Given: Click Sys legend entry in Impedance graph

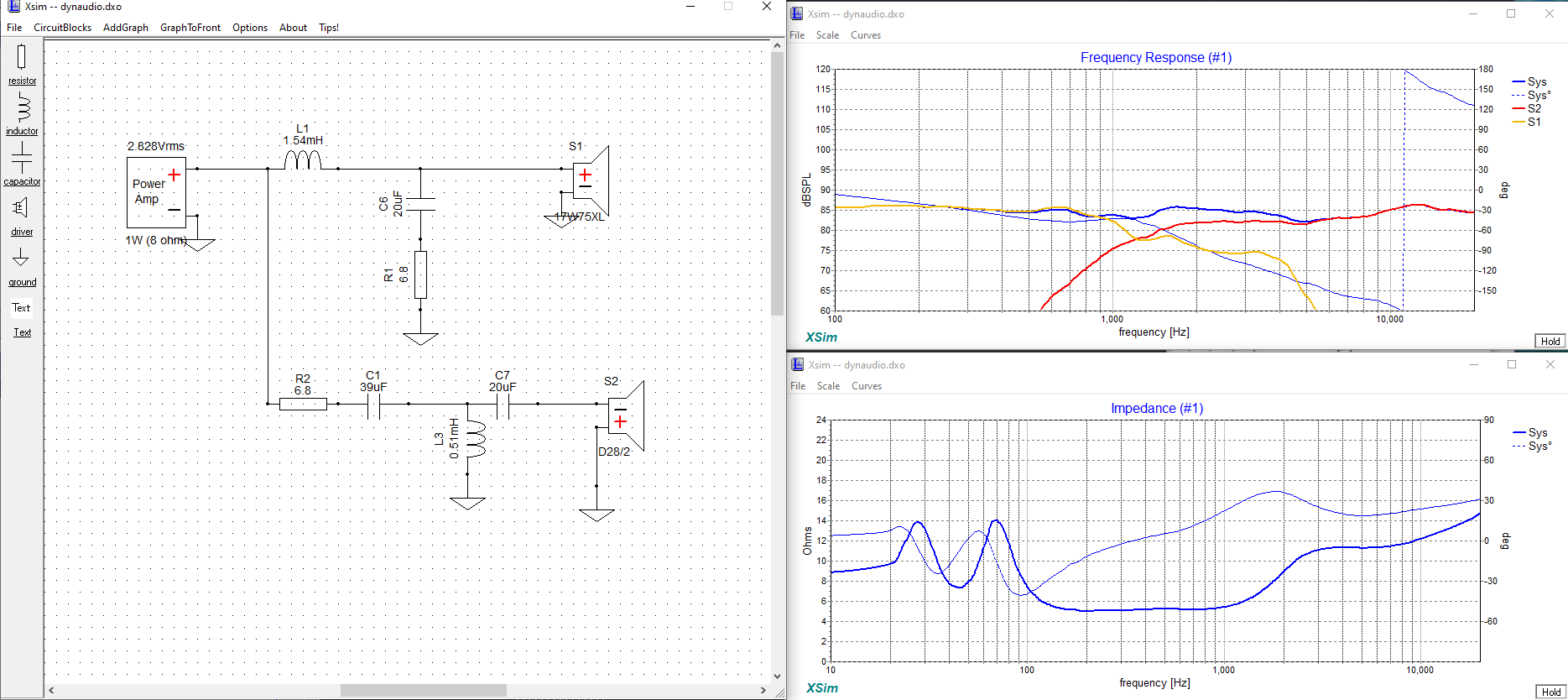Looking at the screenshot, I should [1530, 432].
